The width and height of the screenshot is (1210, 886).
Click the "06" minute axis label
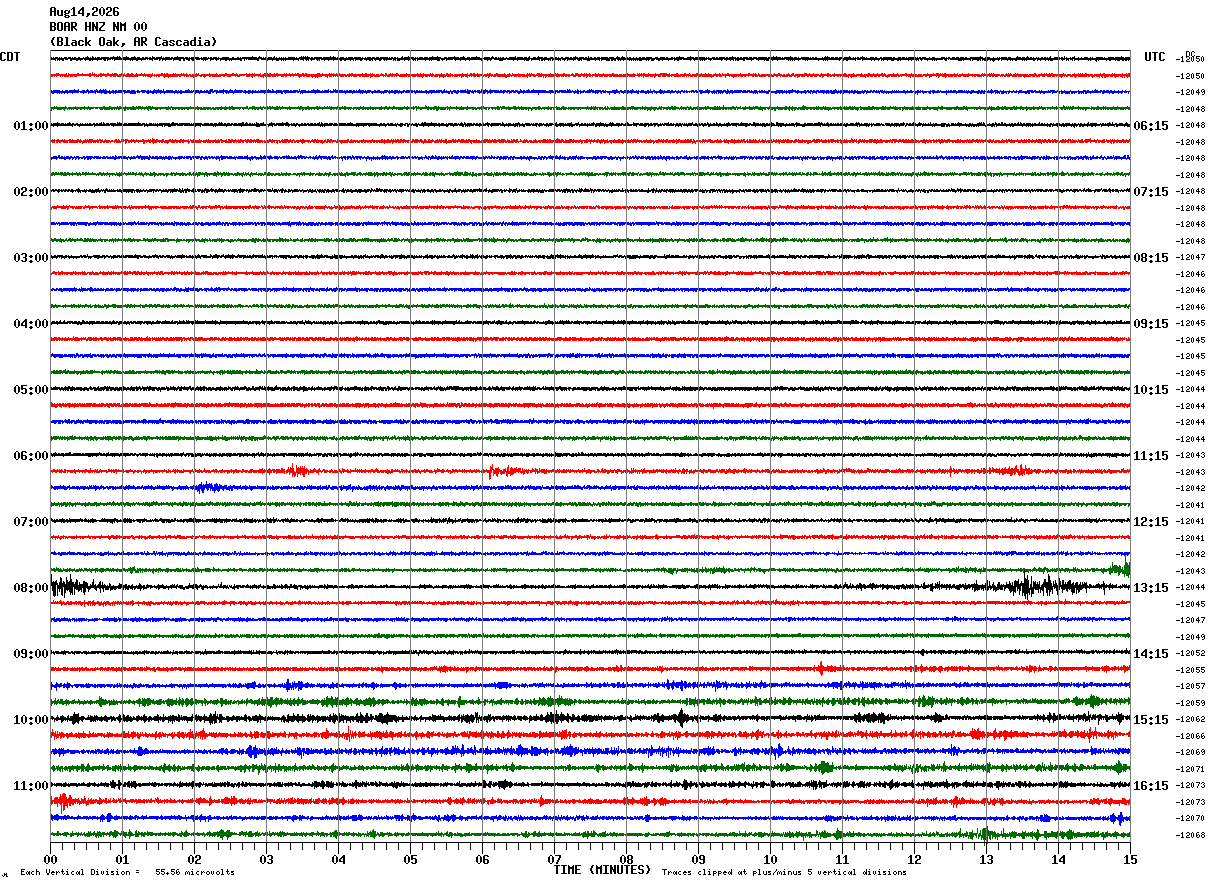482,859
